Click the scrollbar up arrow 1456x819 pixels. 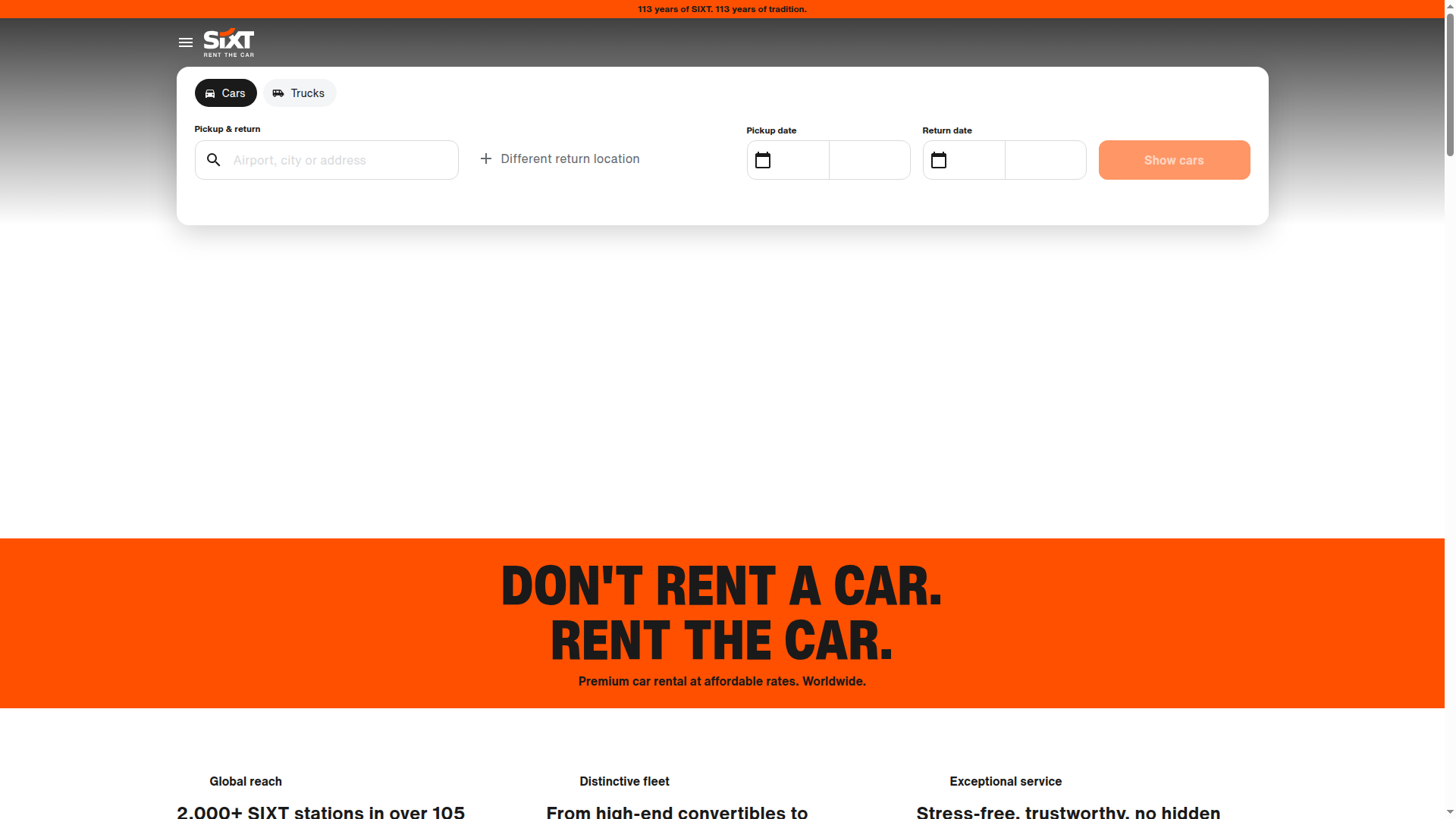(1450, 5)
